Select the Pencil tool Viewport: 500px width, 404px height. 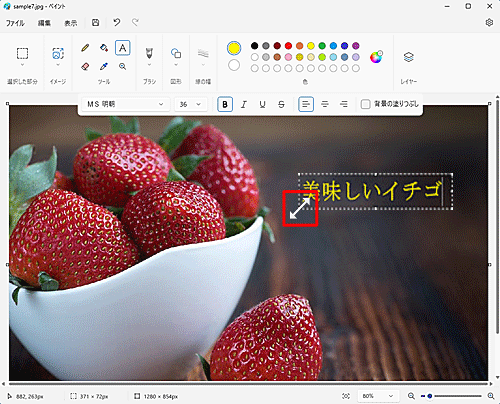pos(85,48)
